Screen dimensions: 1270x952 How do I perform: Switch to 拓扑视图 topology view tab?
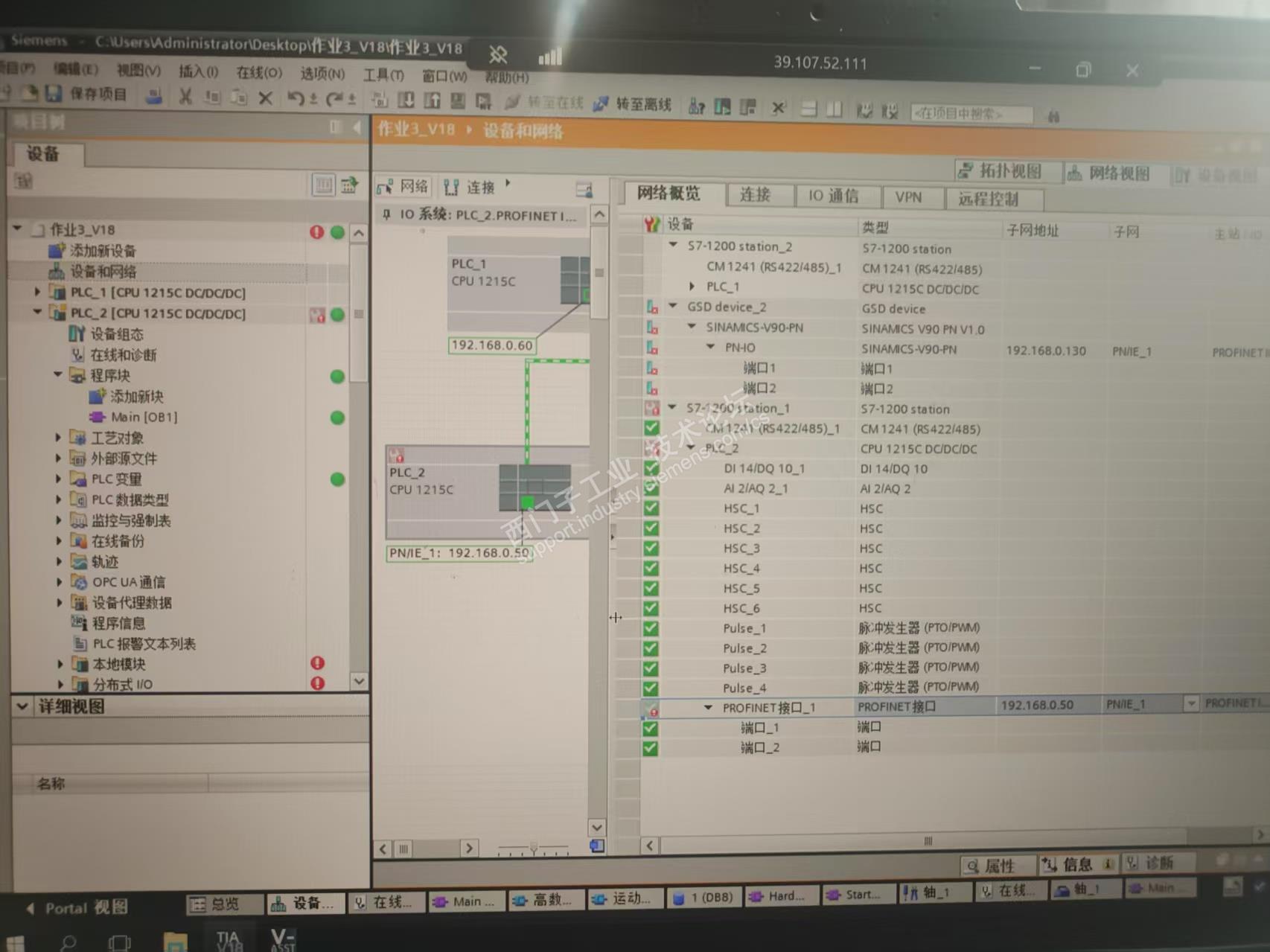click(x=1008, y=171)
